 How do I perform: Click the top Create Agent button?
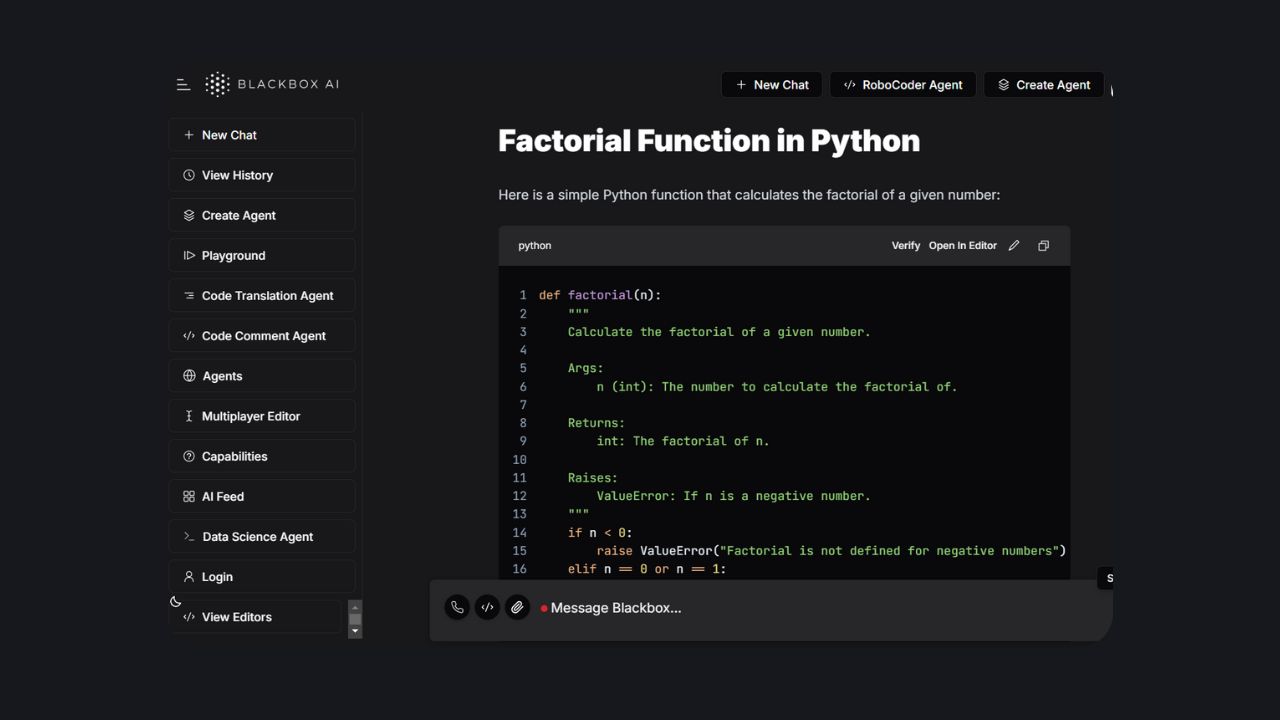1043,85
